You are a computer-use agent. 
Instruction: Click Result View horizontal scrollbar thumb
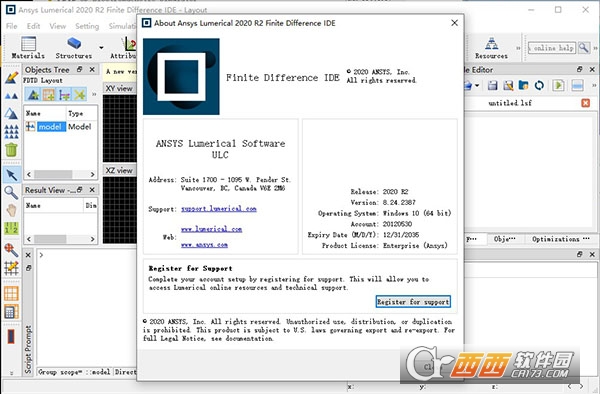[x=50, y=239]
